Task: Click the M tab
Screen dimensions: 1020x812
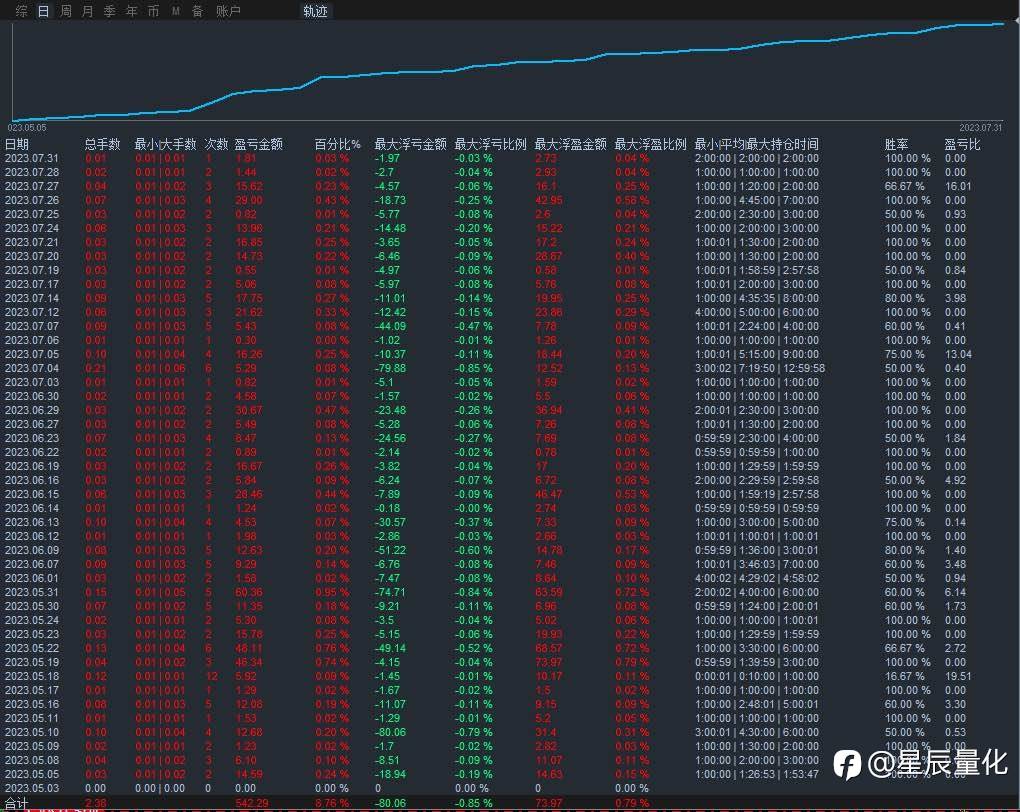Action: 176,11
